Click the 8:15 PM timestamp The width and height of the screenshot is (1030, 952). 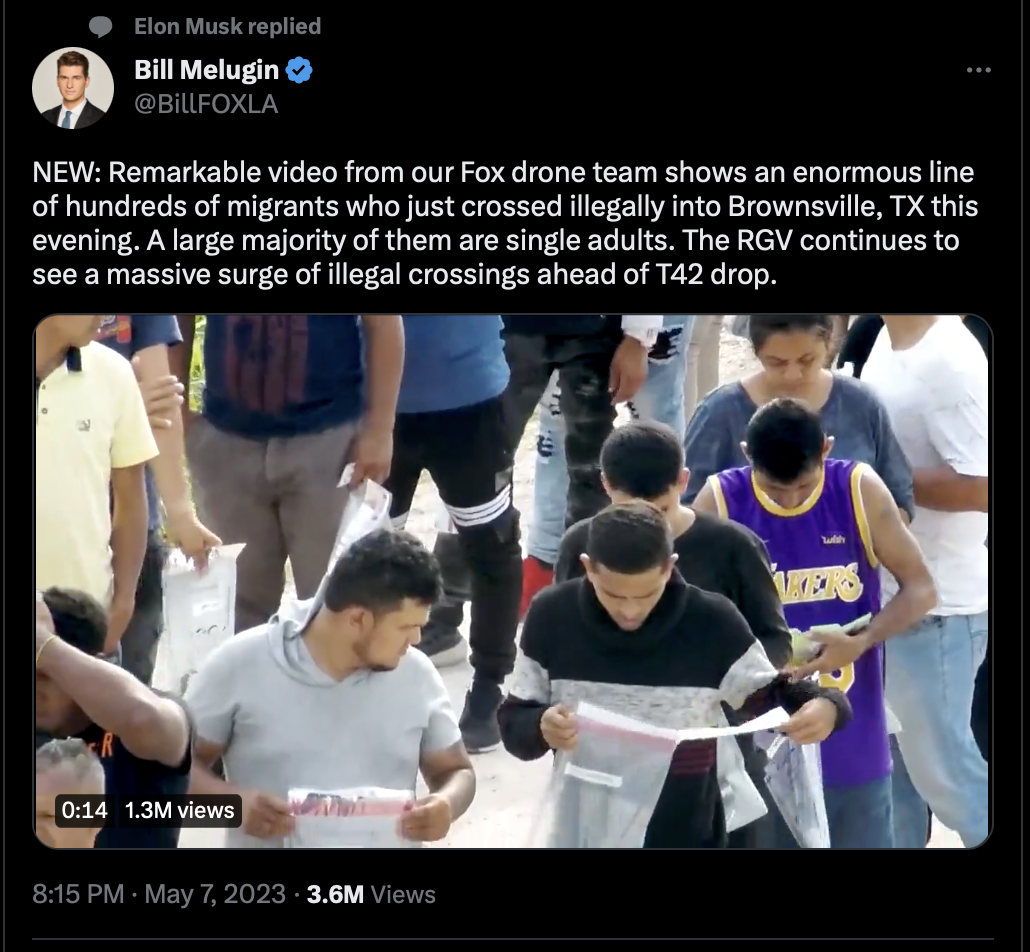78,894
